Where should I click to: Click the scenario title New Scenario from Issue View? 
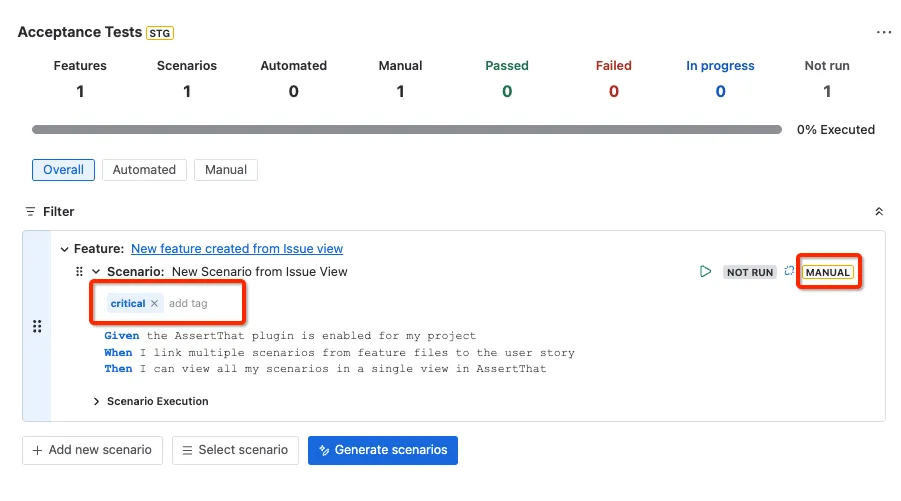(259, 272)
